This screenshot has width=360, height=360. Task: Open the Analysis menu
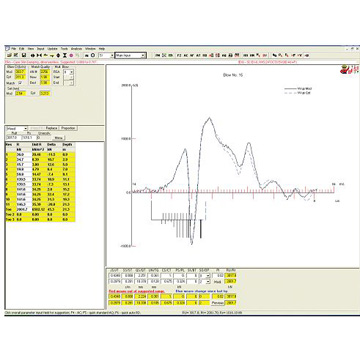tap(76, 49)
